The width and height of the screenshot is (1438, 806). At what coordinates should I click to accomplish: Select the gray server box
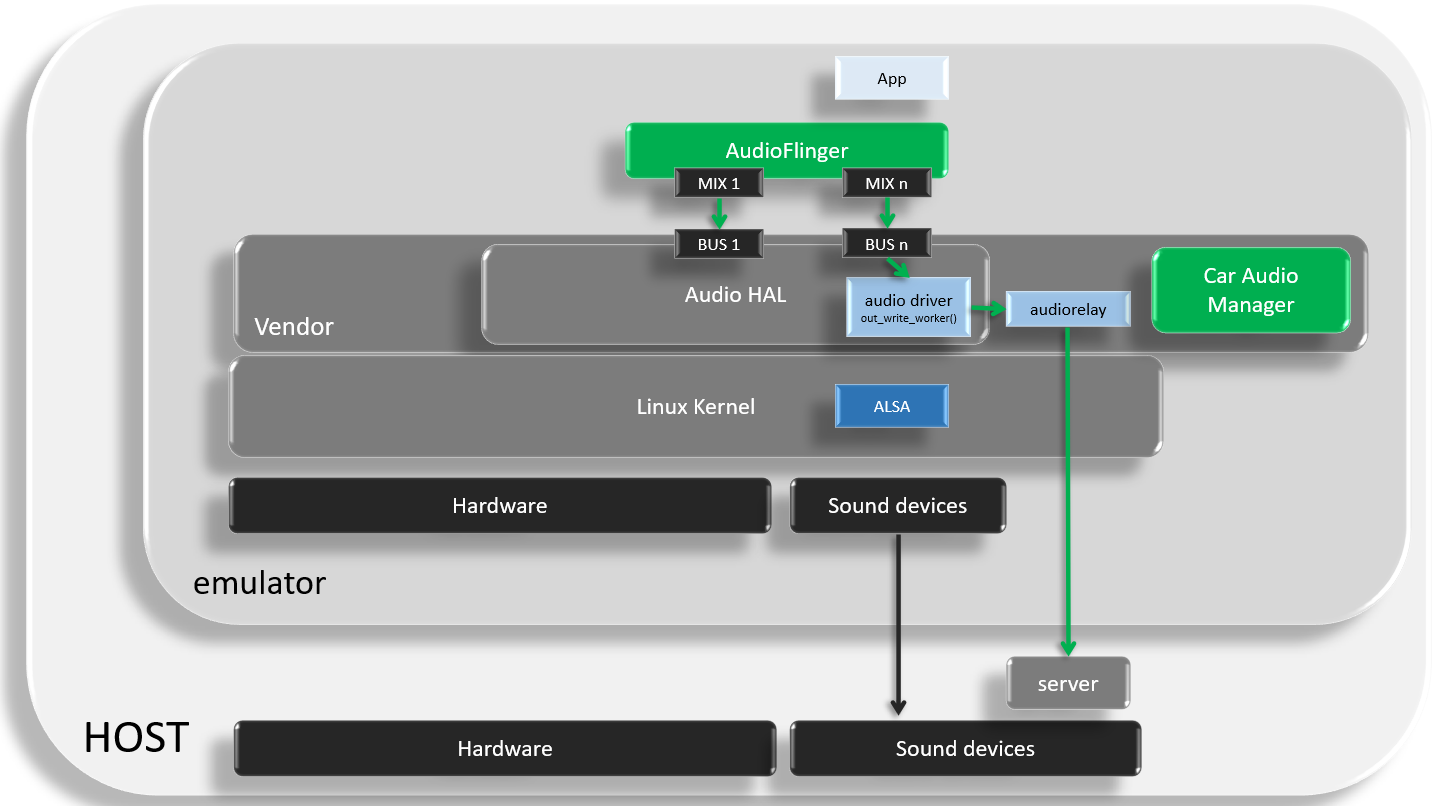[x=1068, y=684]
